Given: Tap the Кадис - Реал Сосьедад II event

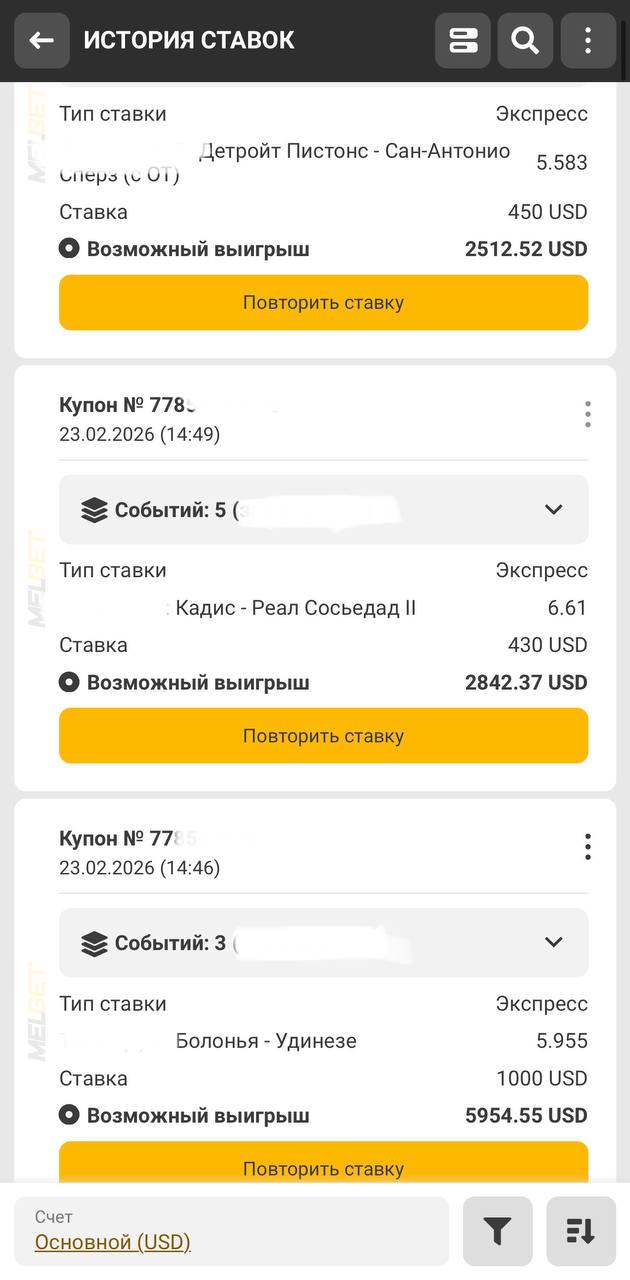Looking at the screenshot, I should tap(295, 608).
